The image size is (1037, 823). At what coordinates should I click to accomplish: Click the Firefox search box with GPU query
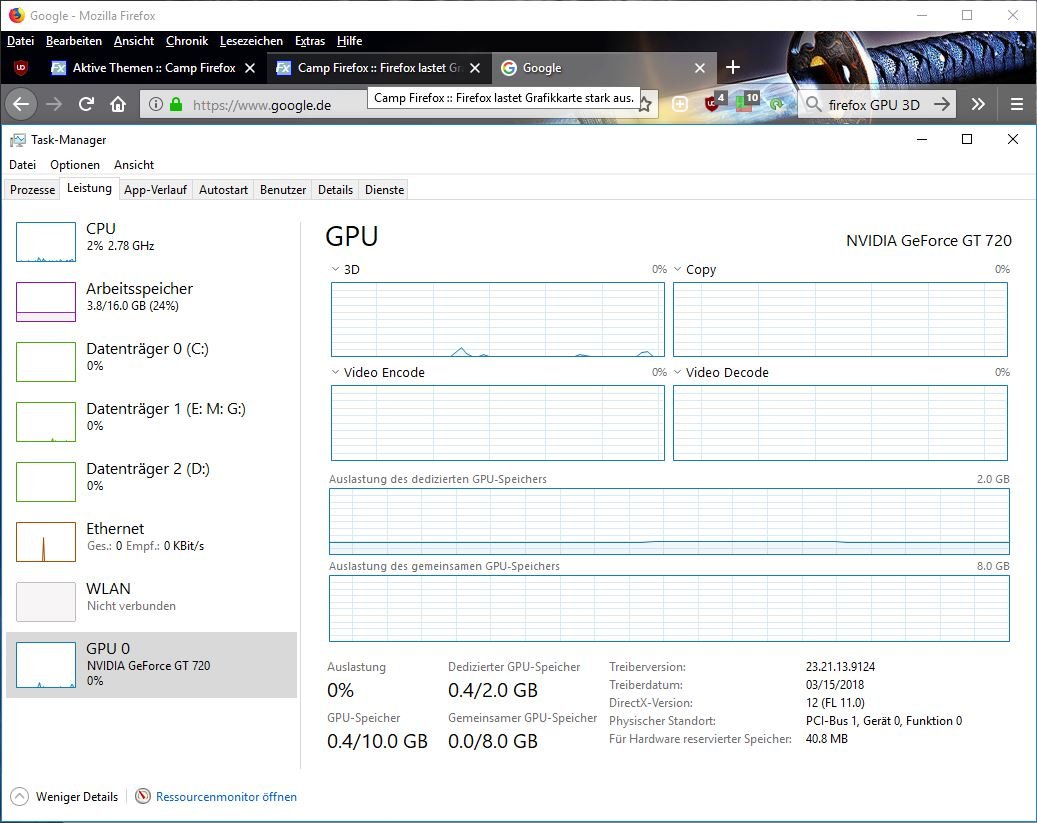point(873,104)
